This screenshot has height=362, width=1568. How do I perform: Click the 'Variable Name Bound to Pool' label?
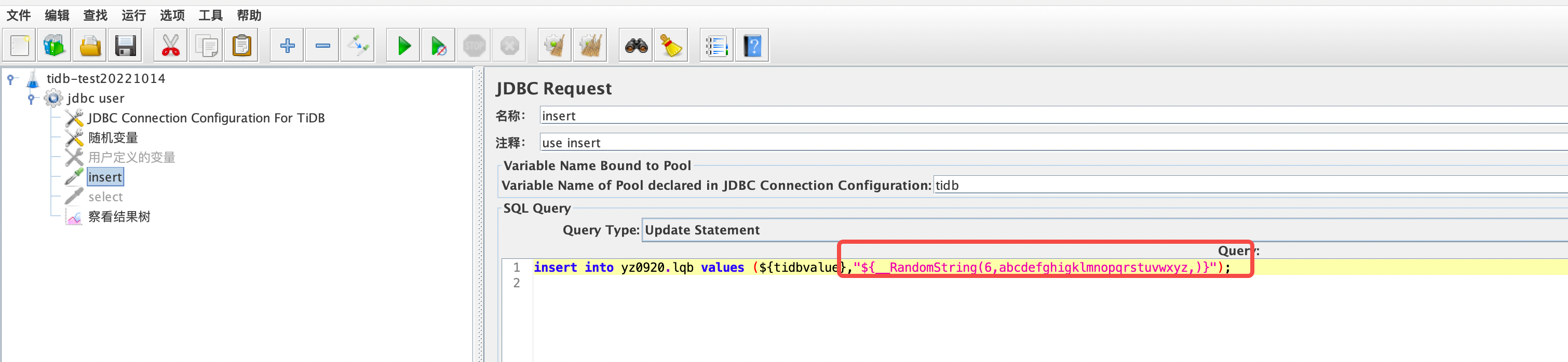click(597, 165)
